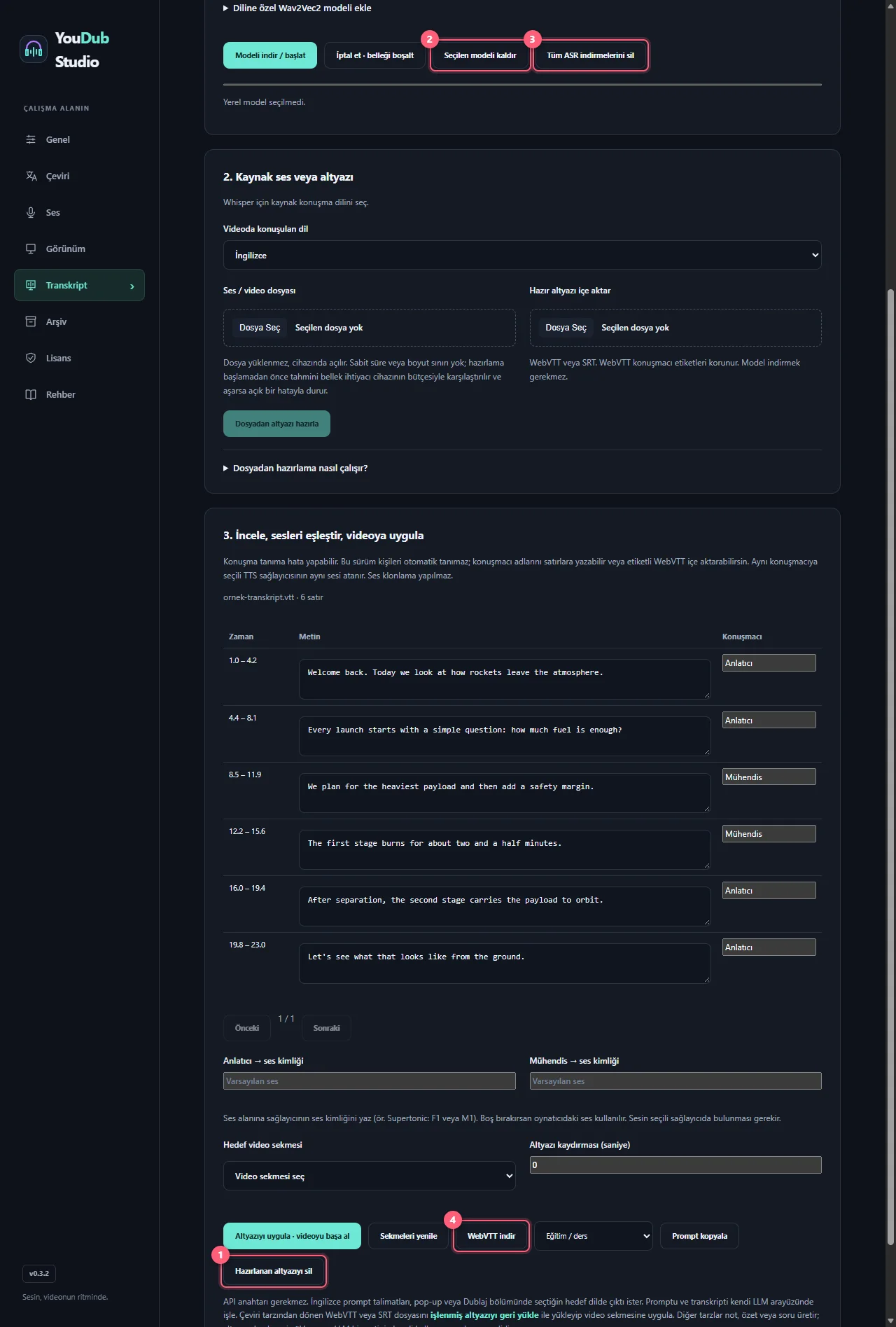
Task: Open the 'Eğitim / ders' prompt type dropdown
Action: (594, 1236)
